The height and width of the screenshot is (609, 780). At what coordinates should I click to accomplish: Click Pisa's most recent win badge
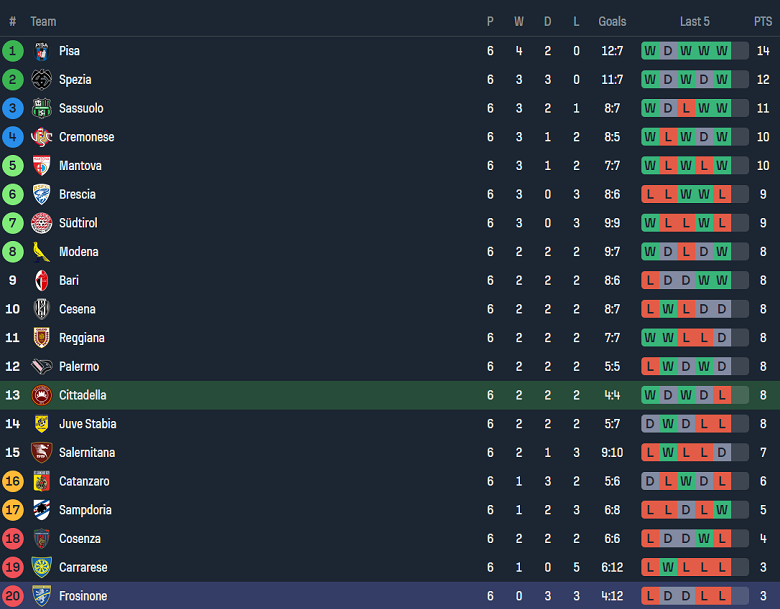pyautogui.click(x=722, y=51)
